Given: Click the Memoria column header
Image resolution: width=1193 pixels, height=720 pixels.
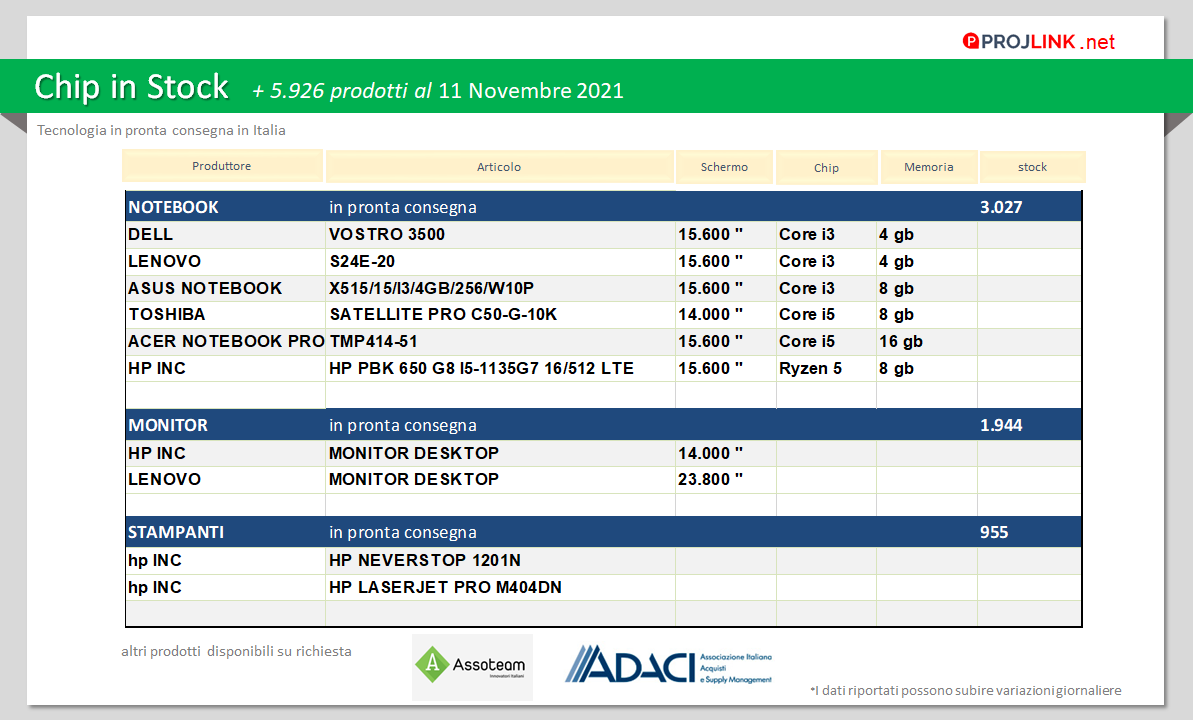Looking at the screenshot, I should (x=928, y=167).
